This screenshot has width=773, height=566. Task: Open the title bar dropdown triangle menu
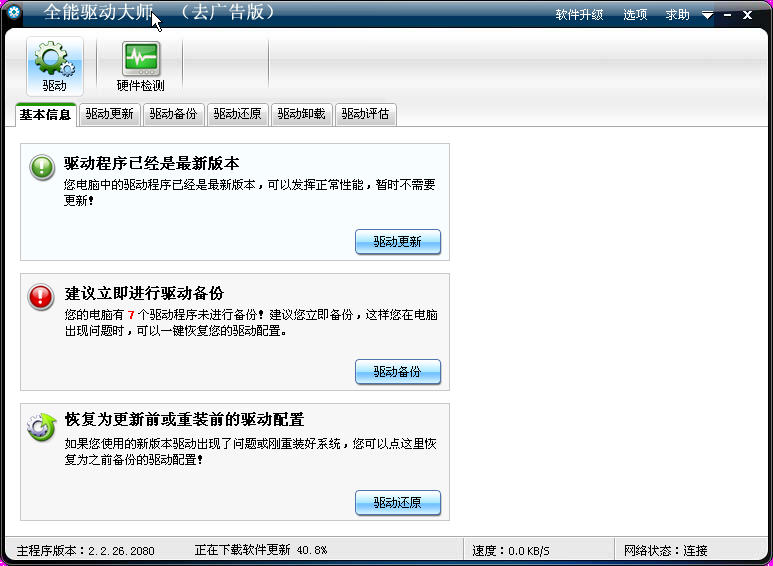pyautogui.click(x=707, y=15)
